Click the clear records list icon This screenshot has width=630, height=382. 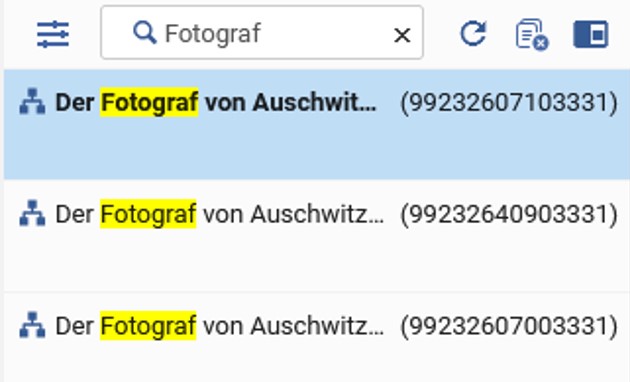532,34
